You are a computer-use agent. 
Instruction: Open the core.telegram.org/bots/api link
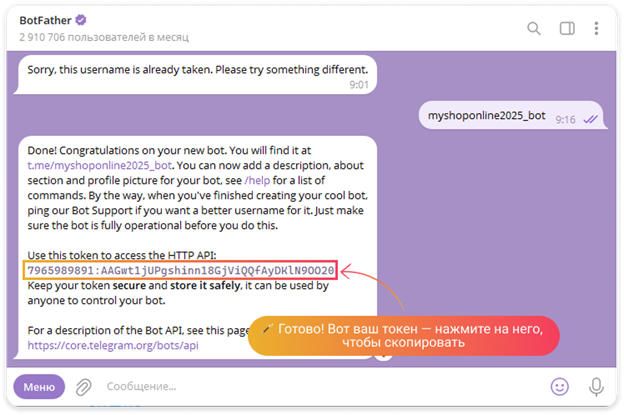pyautogui.click(x=113, y=345)
